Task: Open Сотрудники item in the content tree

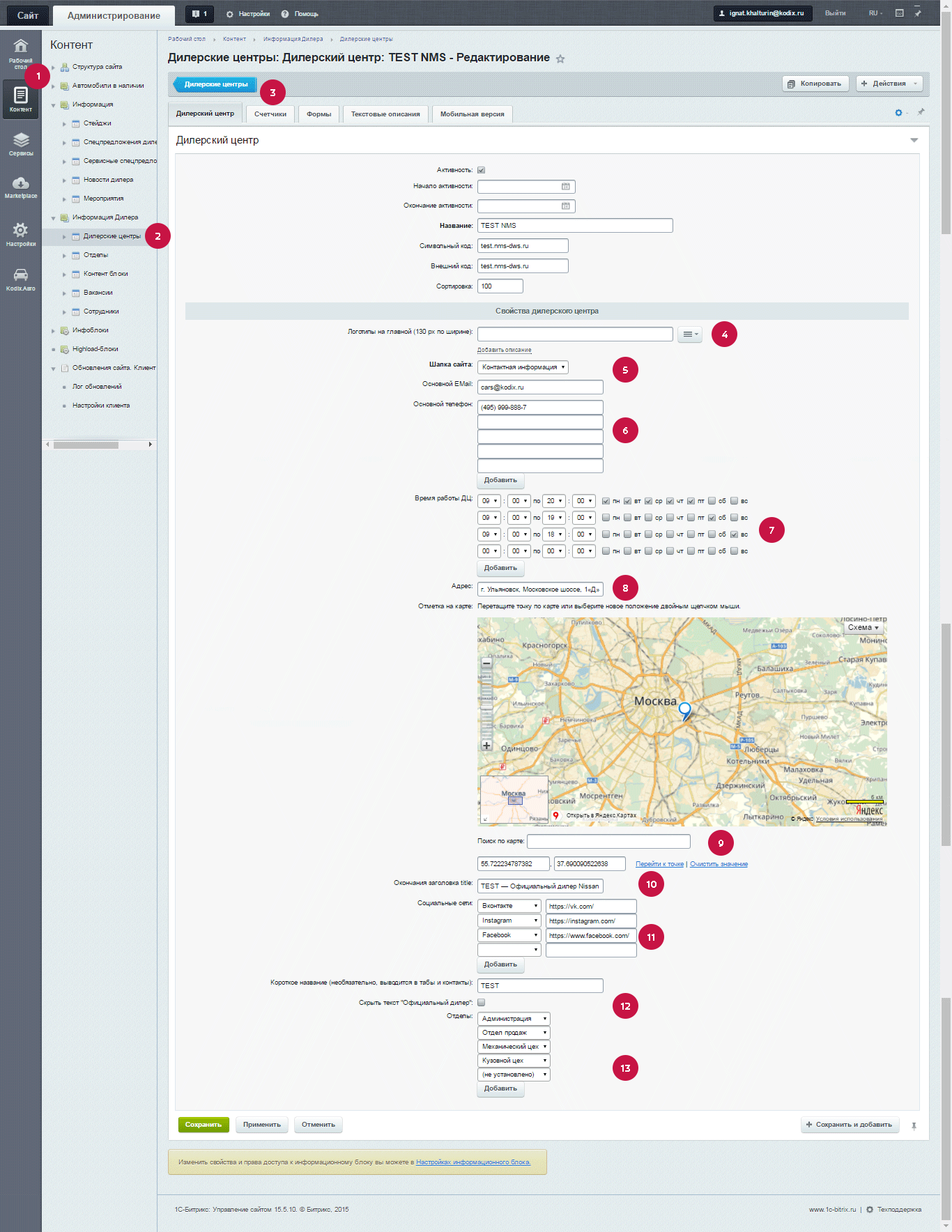Action: [x=101, y=311]
